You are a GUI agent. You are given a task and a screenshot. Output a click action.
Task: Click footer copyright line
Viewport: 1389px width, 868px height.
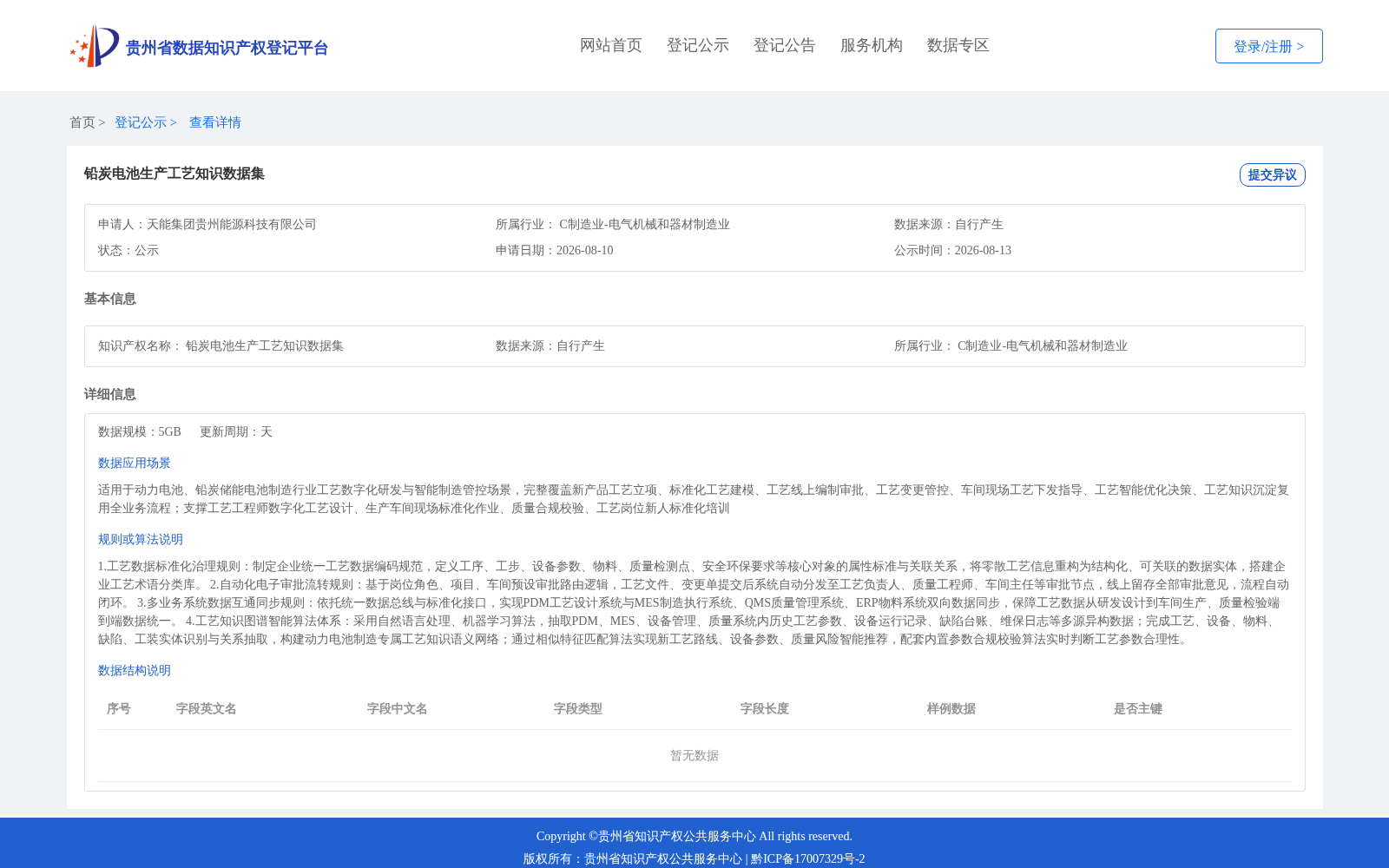point(694,837)
